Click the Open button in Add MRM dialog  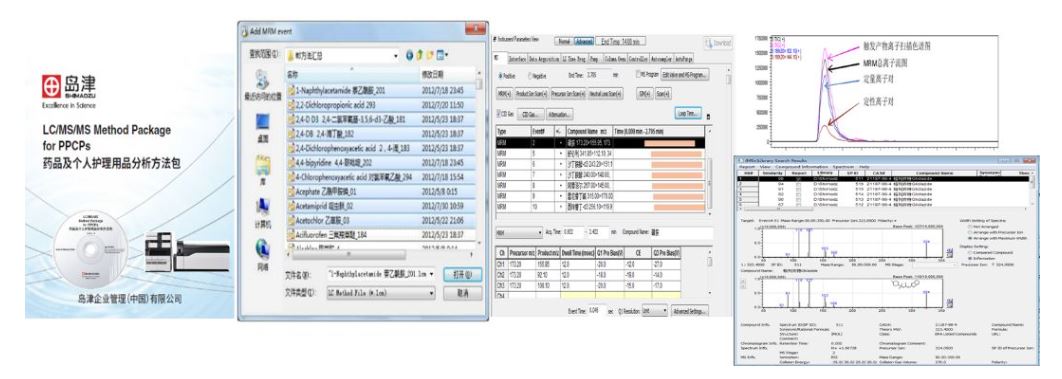[463, 274]
